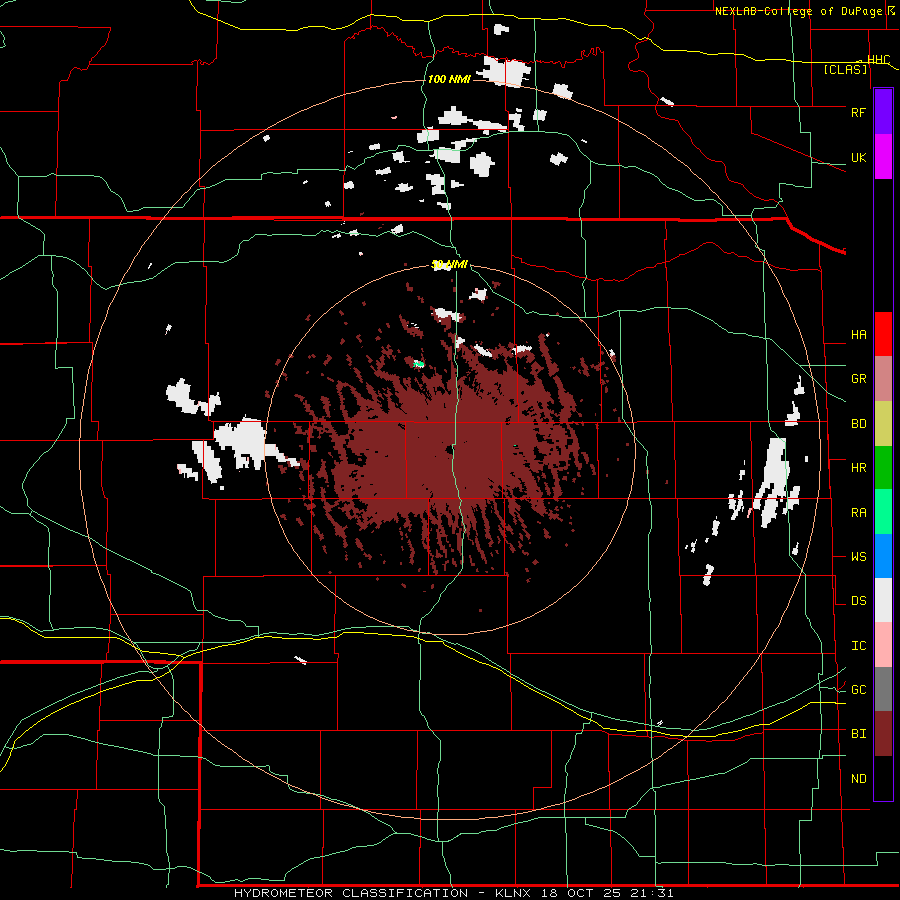This screenshot has width=900, height=900.
Task: Click the GC legend label
Action: (x=859, y=690)
